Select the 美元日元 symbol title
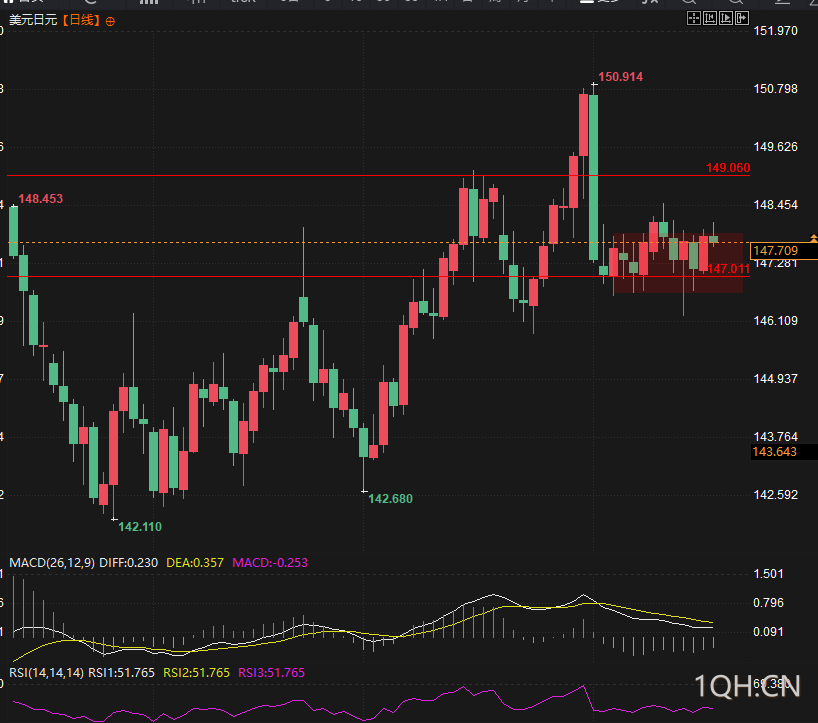The image size is (818, 723). [x=33, y=20]
